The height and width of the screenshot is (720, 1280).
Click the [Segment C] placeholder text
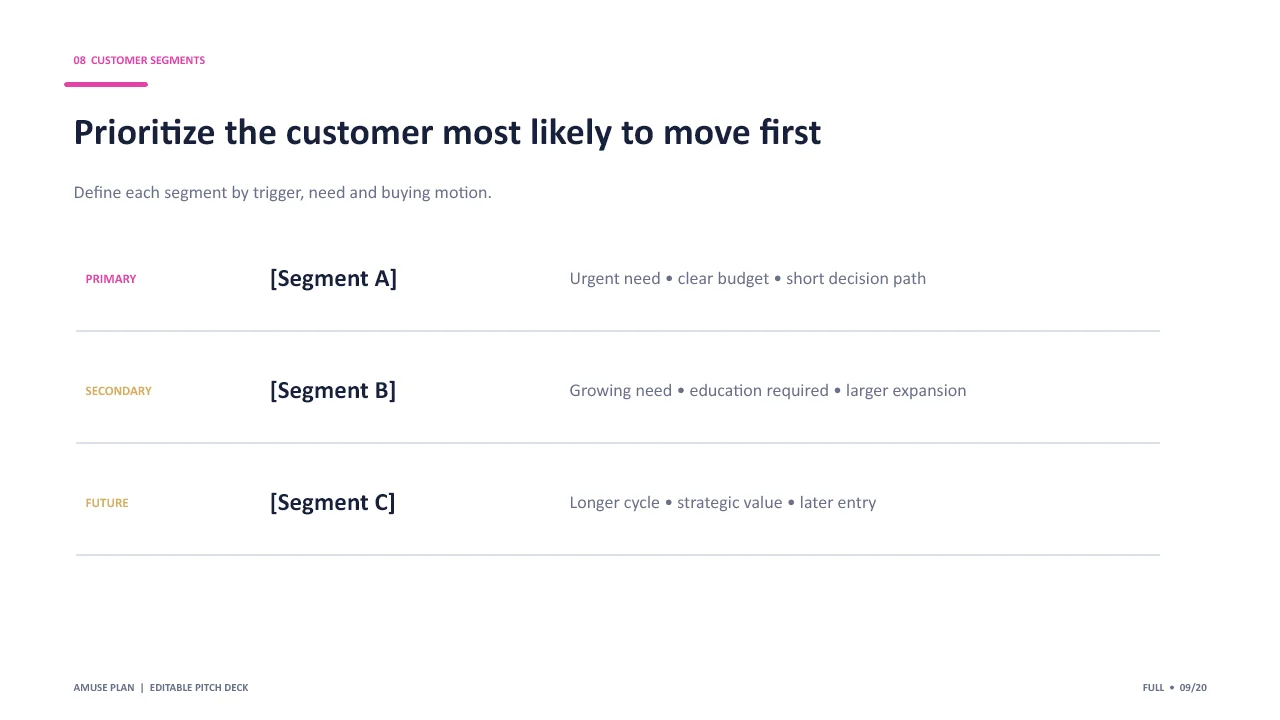332,503
